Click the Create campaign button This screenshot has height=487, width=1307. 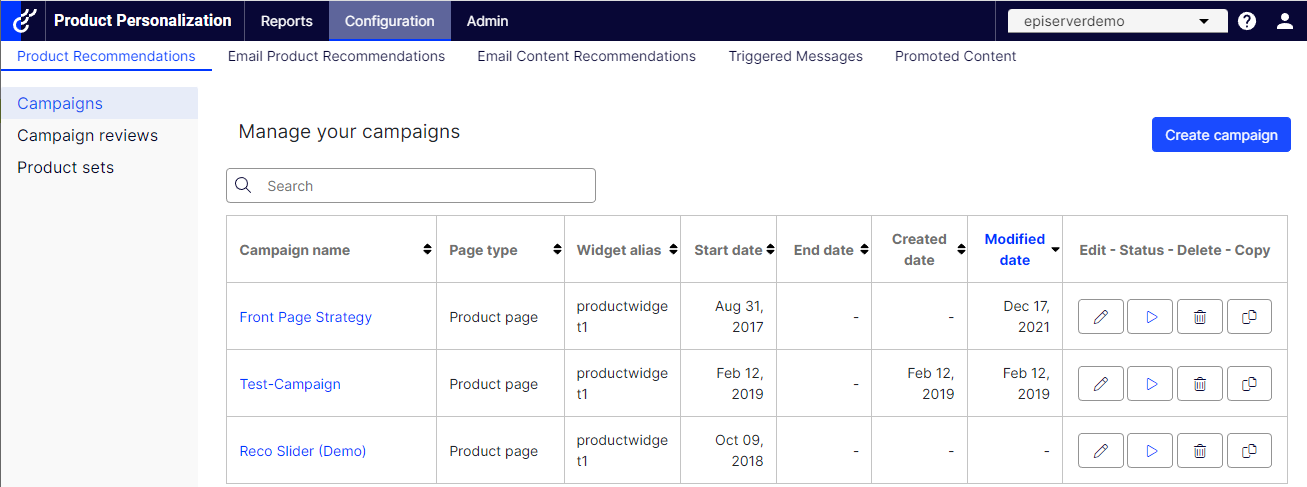pos(1221,135)
